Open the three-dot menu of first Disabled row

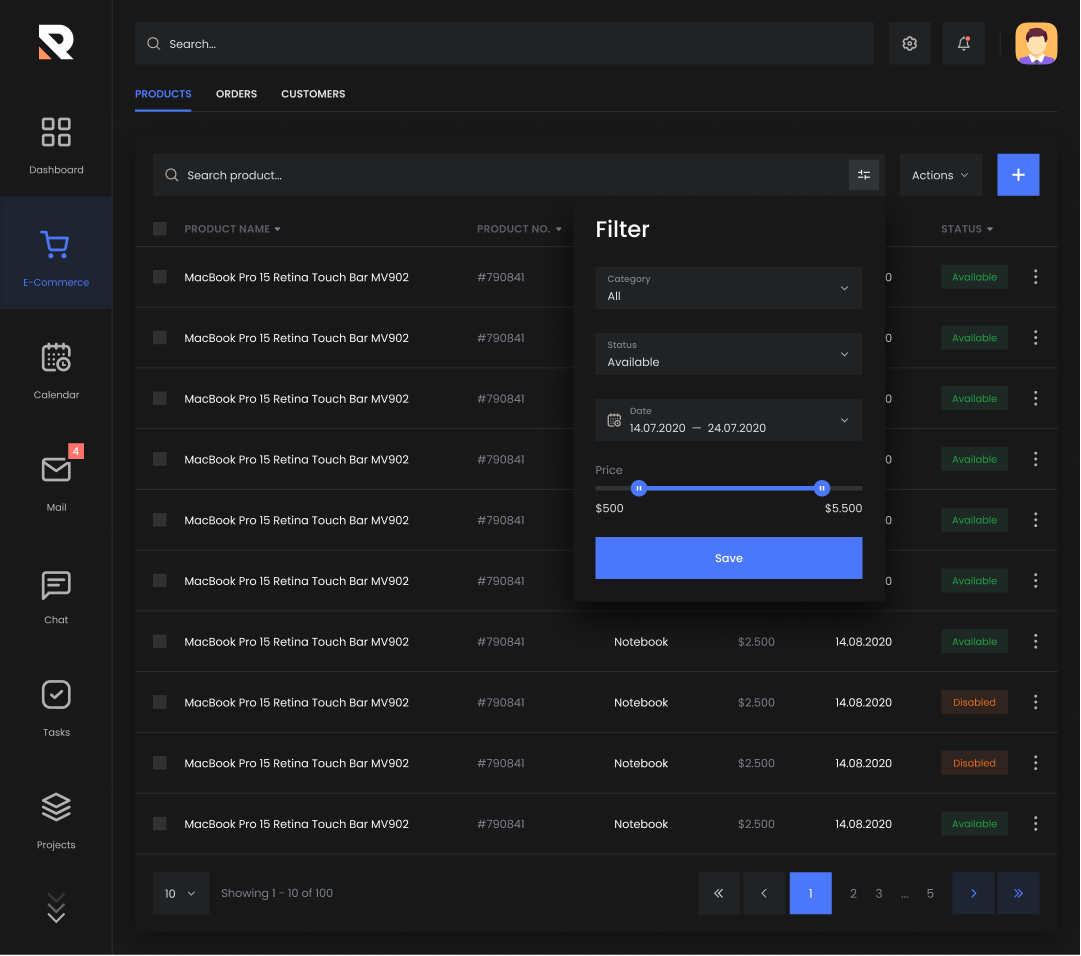[1035, 702]
